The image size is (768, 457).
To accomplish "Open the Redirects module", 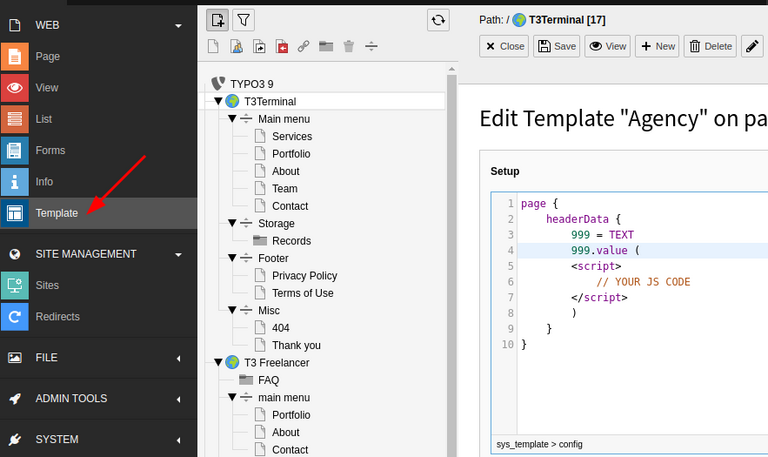I will point(57,317).
